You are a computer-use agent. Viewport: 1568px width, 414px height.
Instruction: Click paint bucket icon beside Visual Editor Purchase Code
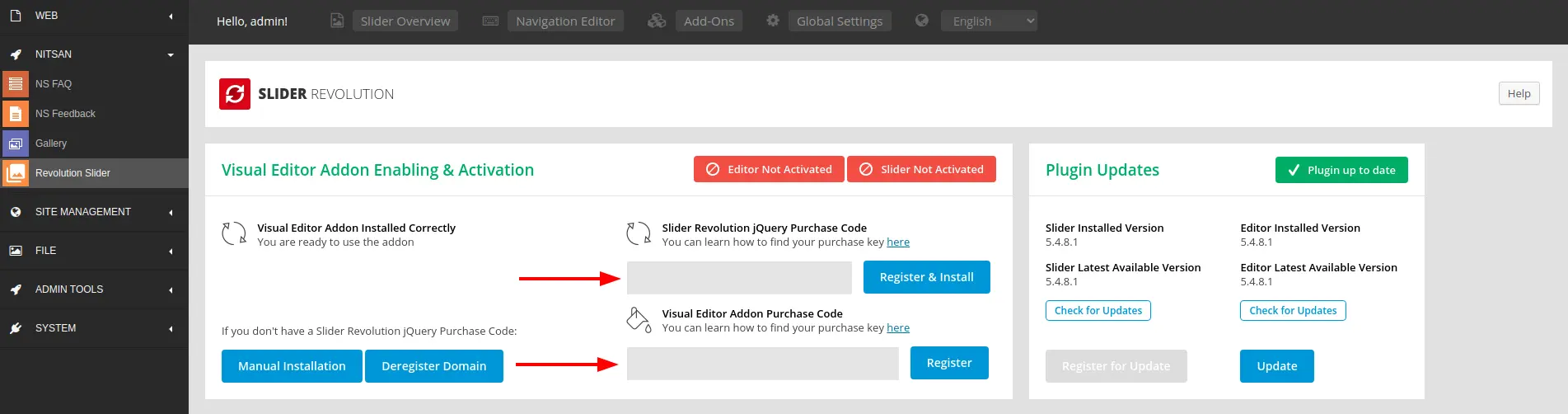pos(639,319)
